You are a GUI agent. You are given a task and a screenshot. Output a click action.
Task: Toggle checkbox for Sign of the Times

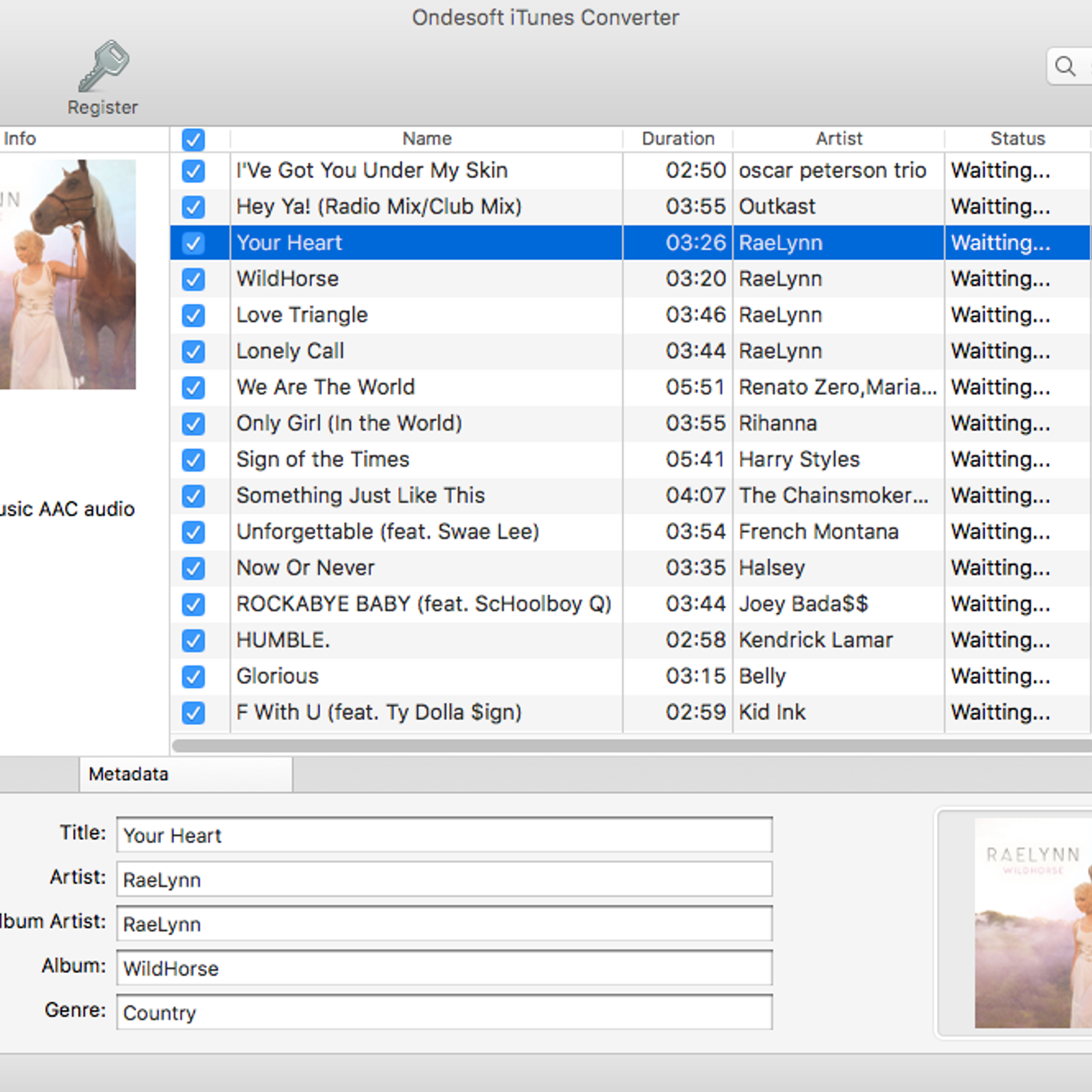(193, 460)
